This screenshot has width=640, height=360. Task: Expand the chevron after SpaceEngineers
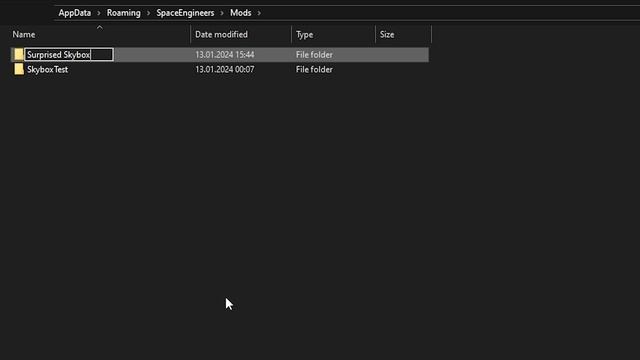click(222, 13)
